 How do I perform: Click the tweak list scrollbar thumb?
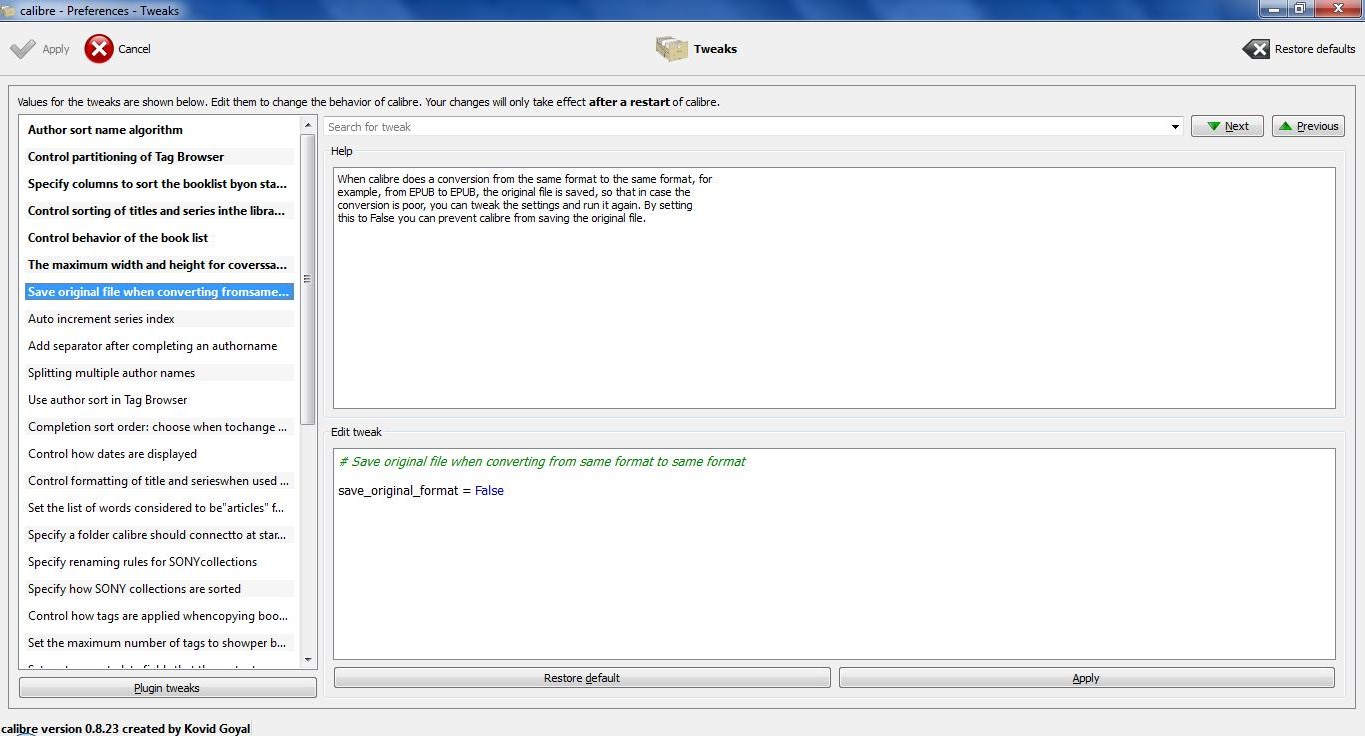pyautogui.click(x=308, y=278)
